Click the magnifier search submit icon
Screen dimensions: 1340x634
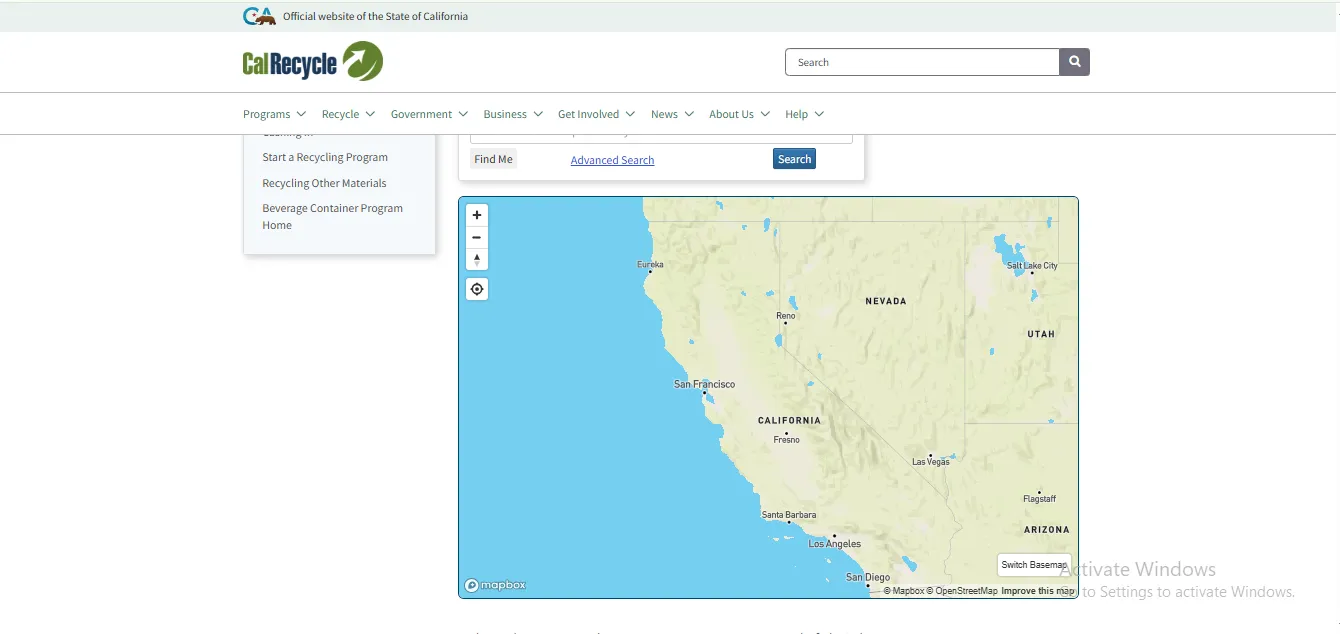tap(1075, 62)
